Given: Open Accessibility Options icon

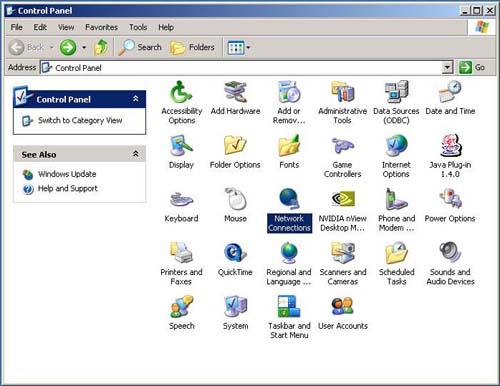Looking at the screenshot, I should tap(181, 102).
